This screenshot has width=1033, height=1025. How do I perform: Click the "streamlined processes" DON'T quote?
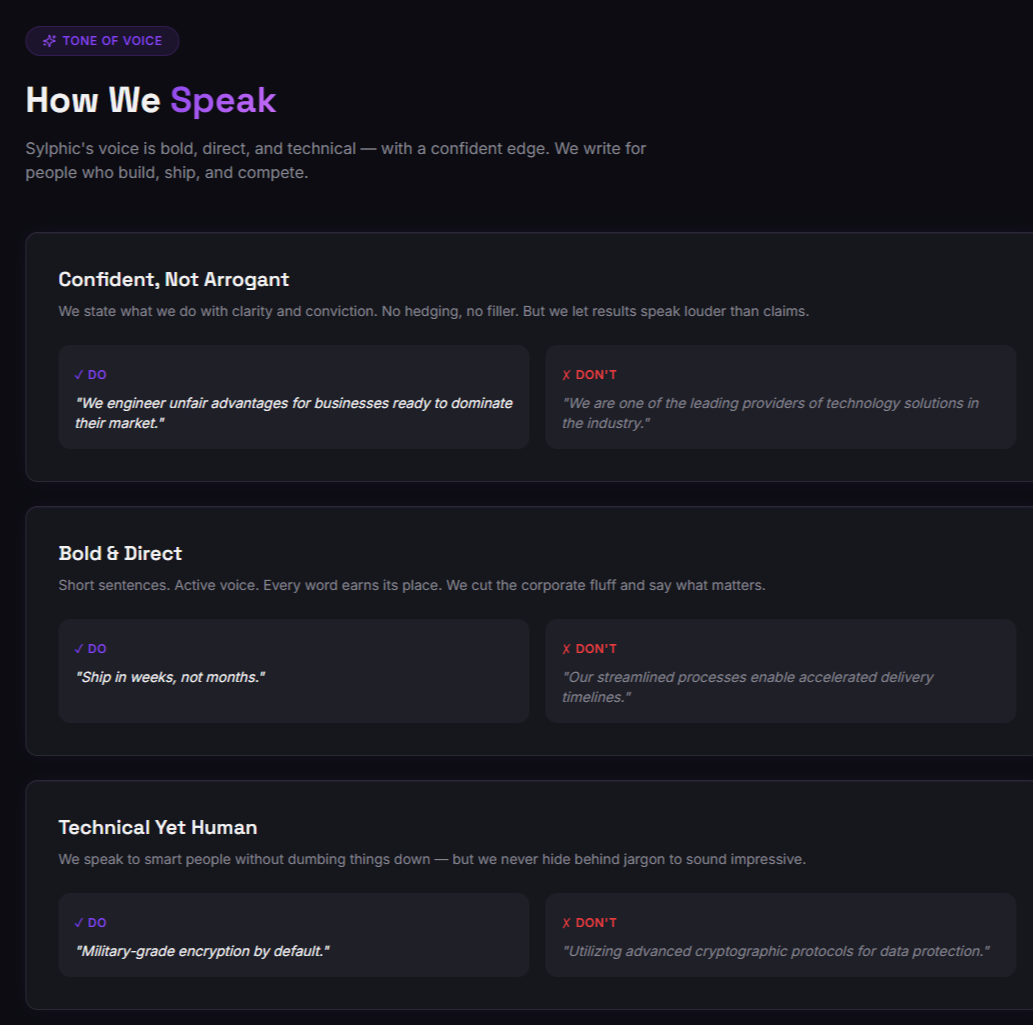tap(748, 687)
